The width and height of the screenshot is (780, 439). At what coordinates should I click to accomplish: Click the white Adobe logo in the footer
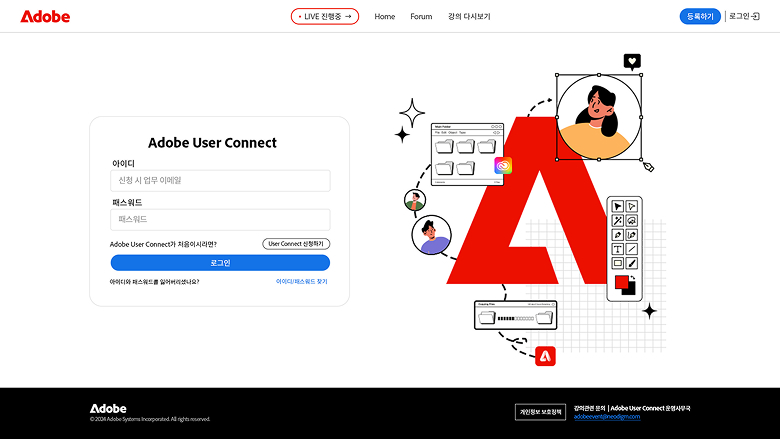tap(108, 408)
